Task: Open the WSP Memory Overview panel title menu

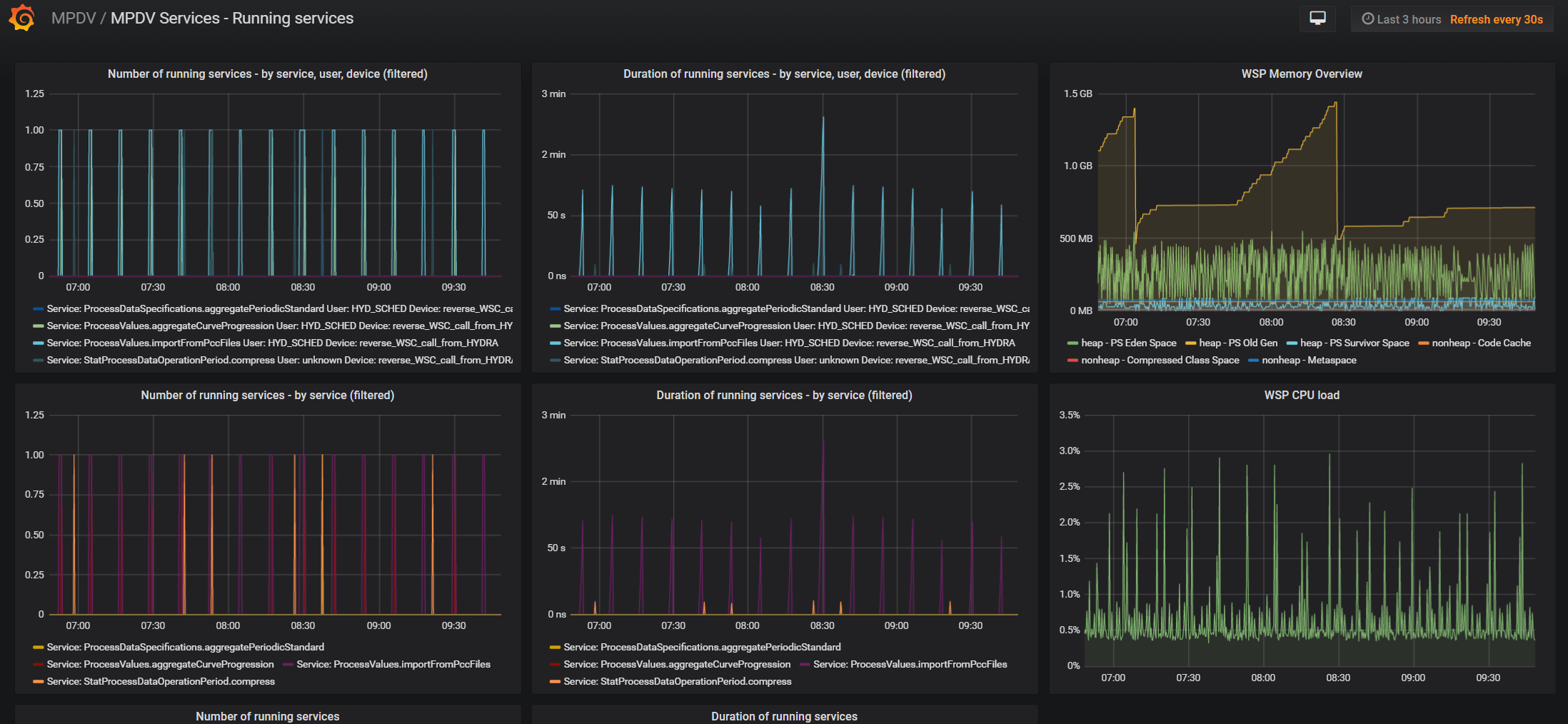Action: [1301, 74]
